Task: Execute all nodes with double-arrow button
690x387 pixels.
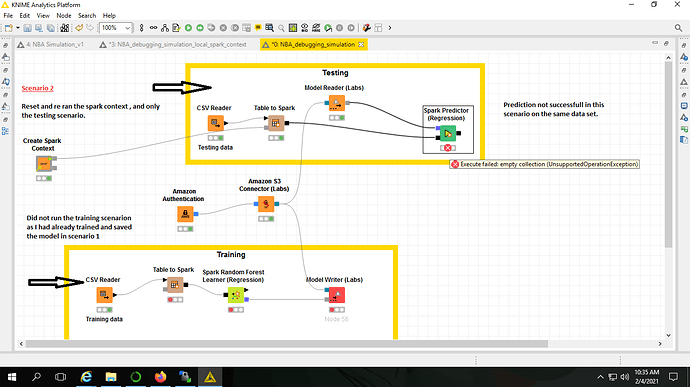Action: pos(200,28)
